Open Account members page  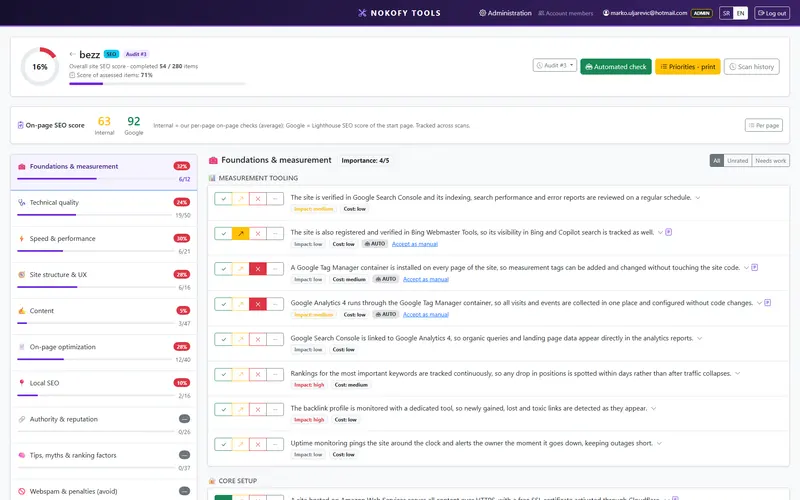pyautogui.click(x=566, y=13)
